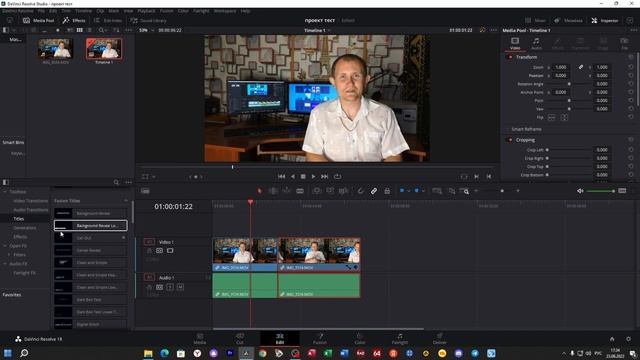Switch to the Color page
Screen dimensions: 640x360
click(x=360, y=339)
